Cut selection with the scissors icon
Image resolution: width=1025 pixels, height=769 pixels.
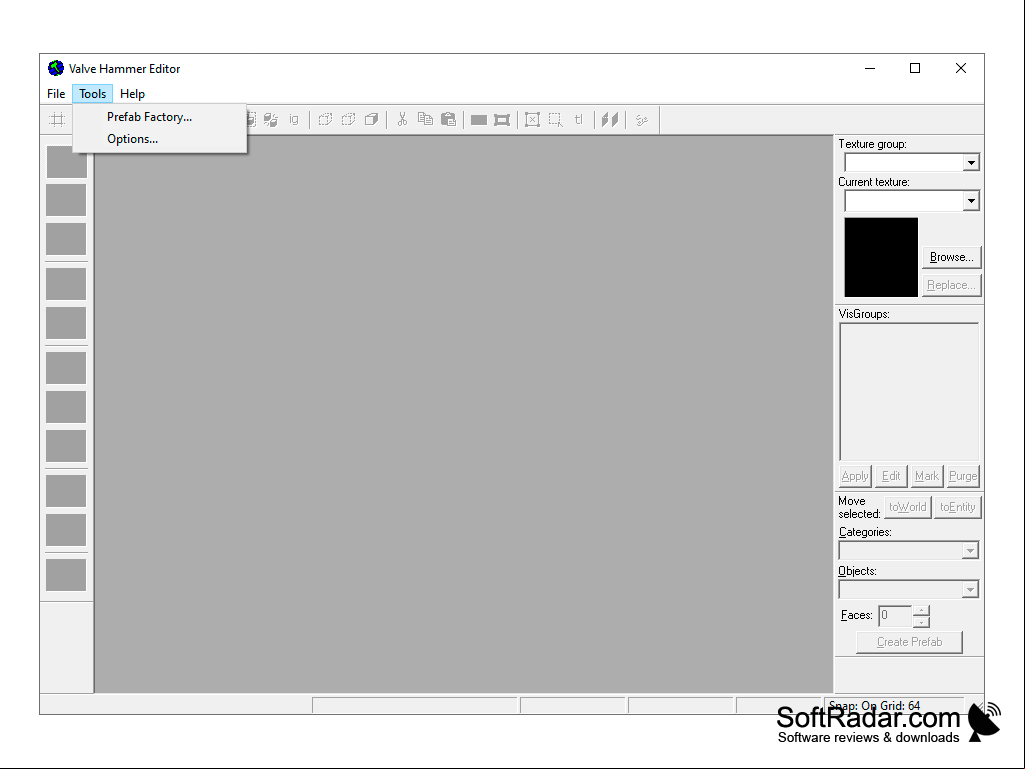pyautogui.click(x=402, y=119)
